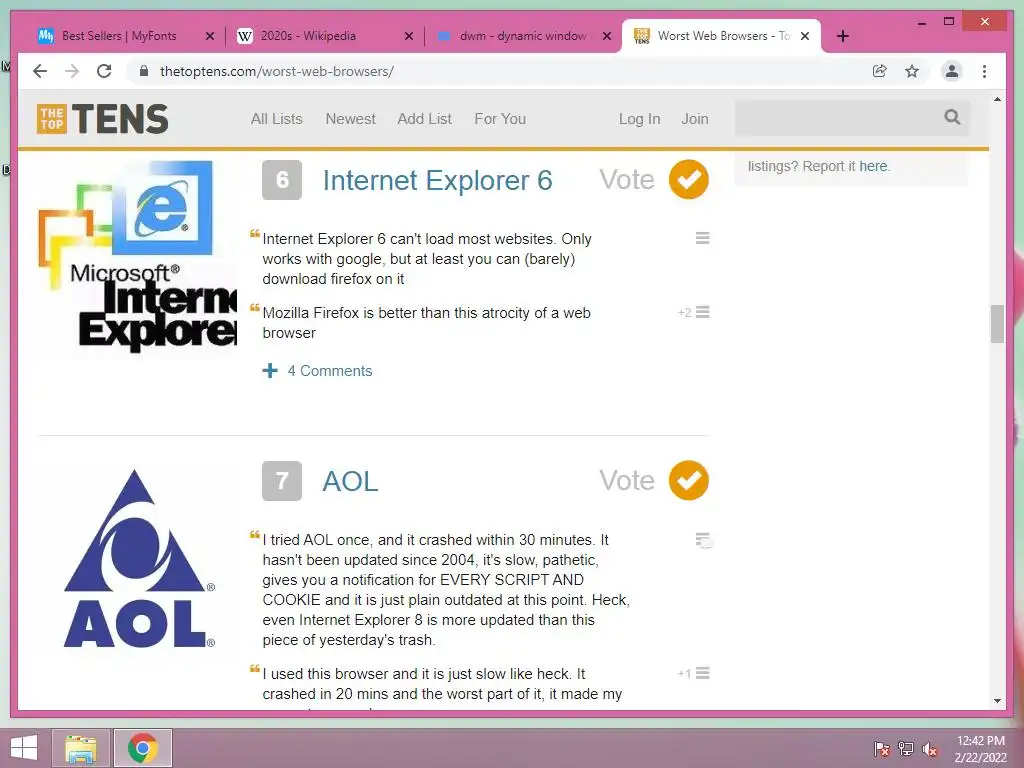Vote for AOL with the checkmark
The width and height of the screenshot is (1024, 768).
(x=688, y=480)
